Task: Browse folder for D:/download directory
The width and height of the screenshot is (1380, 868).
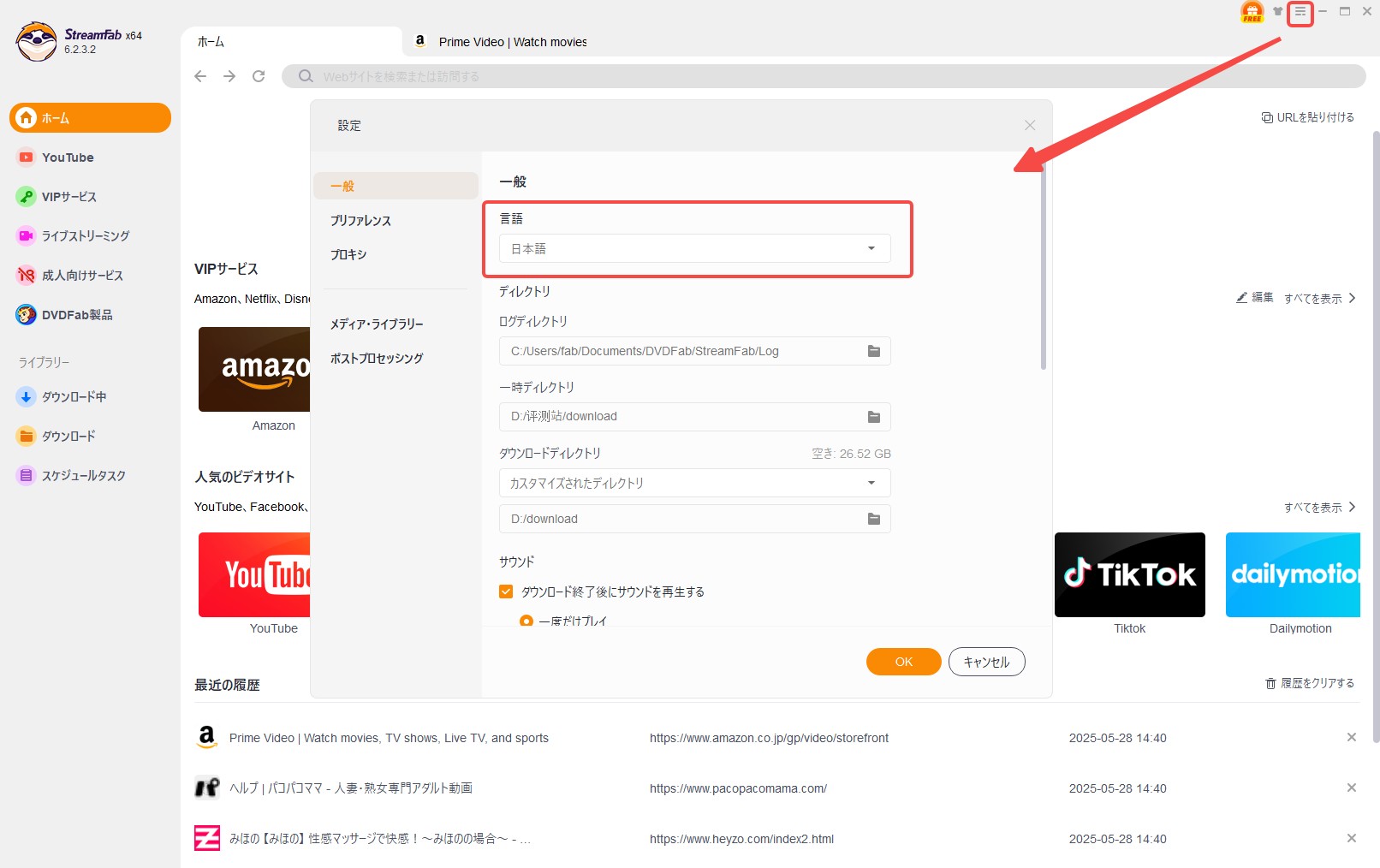Action: click(874, 519)
